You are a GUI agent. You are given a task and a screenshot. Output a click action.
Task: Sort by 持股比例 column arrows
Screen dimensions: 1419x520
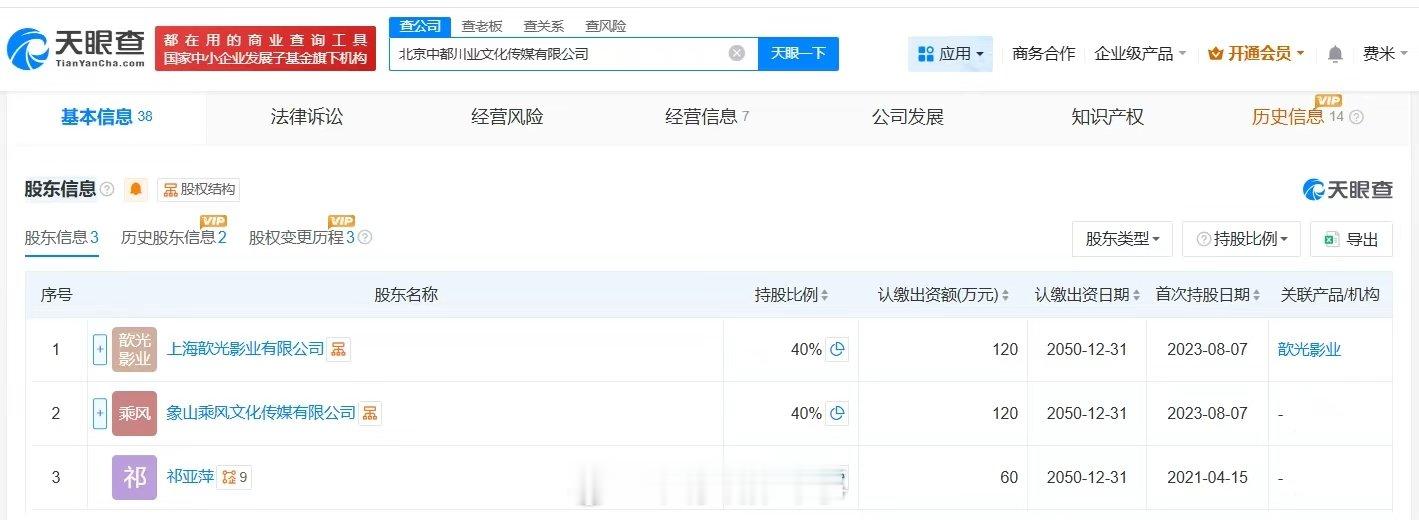[824, 295]
